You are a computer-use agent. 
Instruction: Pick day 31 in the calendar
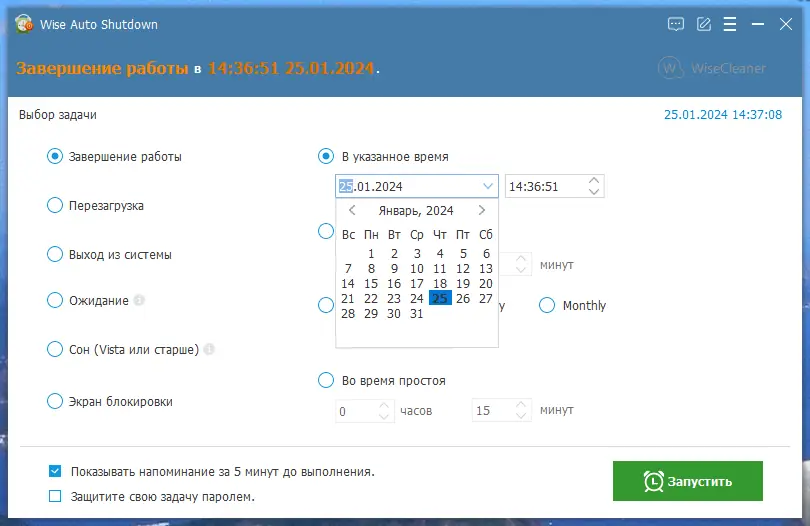417,314
